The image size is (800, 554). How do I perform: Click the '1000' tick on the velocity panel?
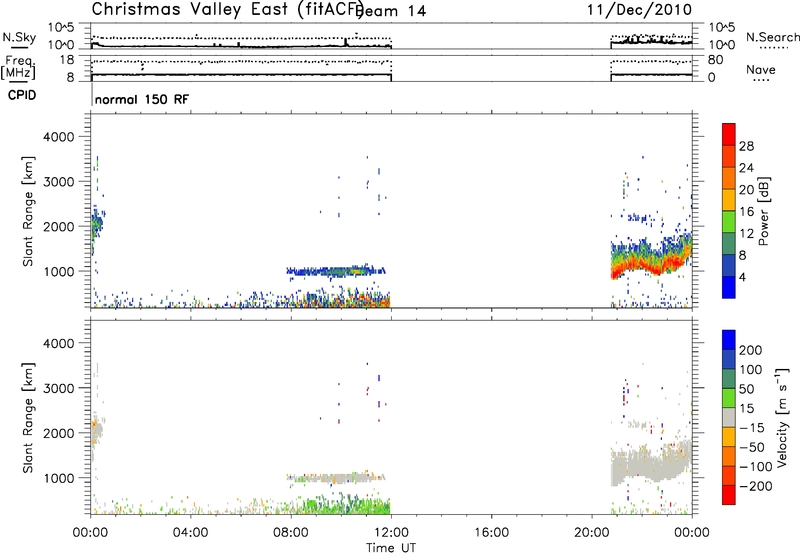[58, 478]
